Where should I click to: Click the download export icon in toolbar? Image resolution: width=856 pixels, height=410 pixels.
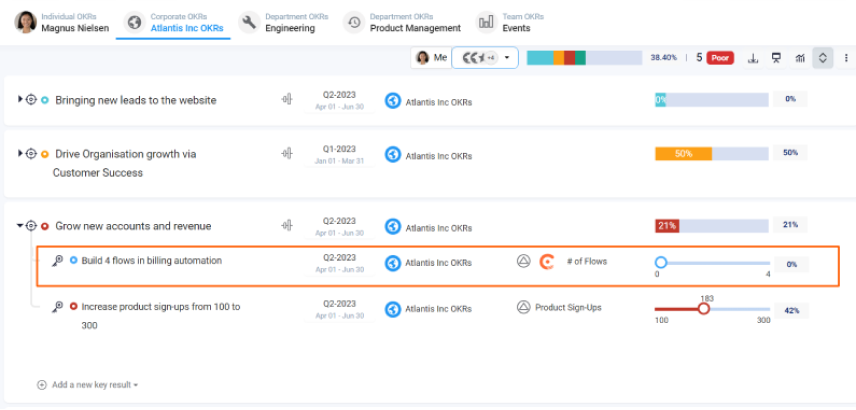[753, 57]
